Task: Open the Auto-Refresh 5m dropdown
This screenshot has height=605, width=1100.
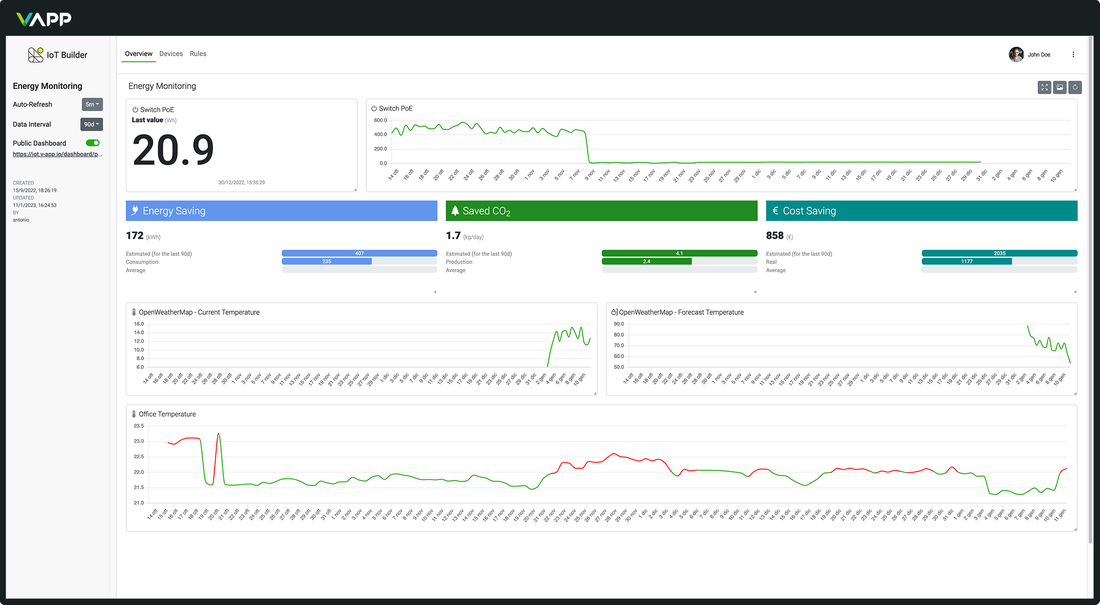Action: coord(91,103)
